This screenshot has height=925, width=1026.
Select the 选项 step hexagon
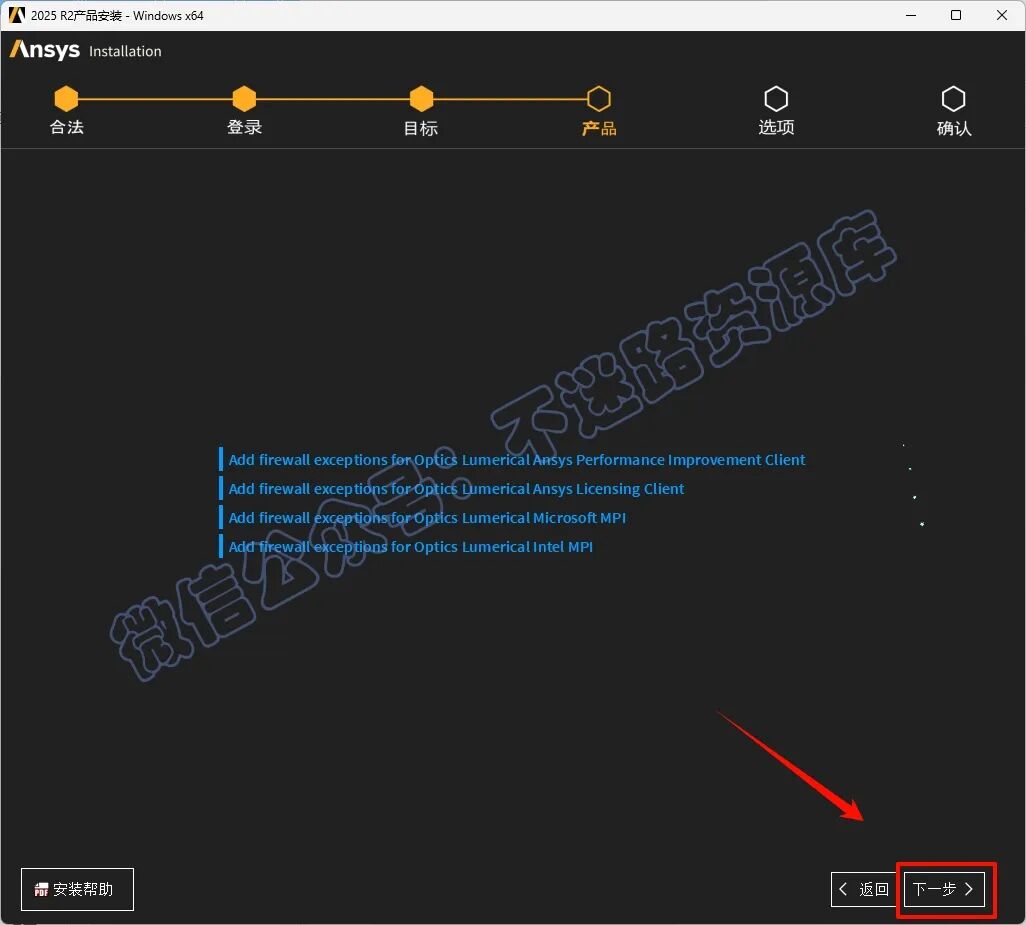pos(776,99)
